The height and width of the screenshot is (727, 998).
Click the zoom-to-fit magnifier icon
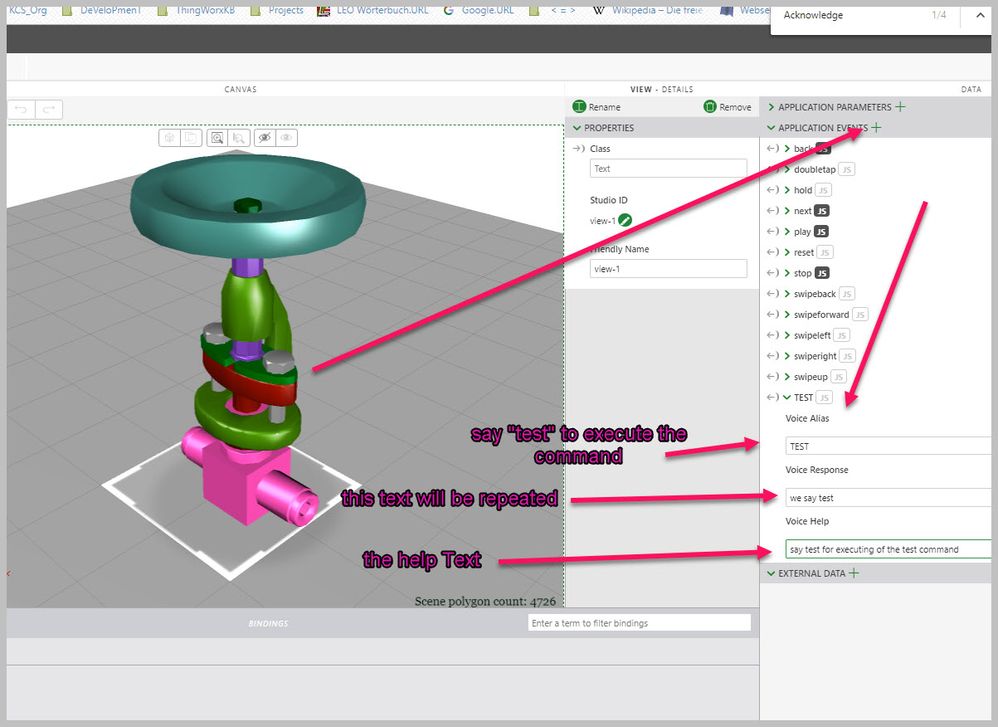(x=217, y=138)
